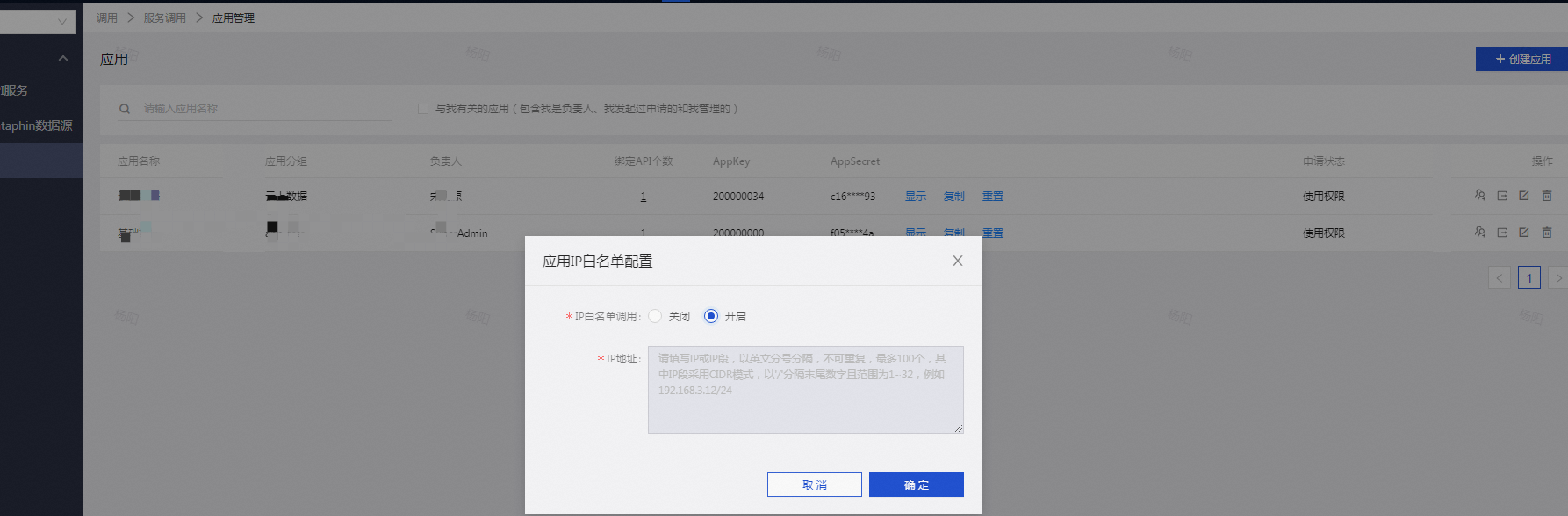Click the transfer icon for app 200000034

tap(1502, 196)
